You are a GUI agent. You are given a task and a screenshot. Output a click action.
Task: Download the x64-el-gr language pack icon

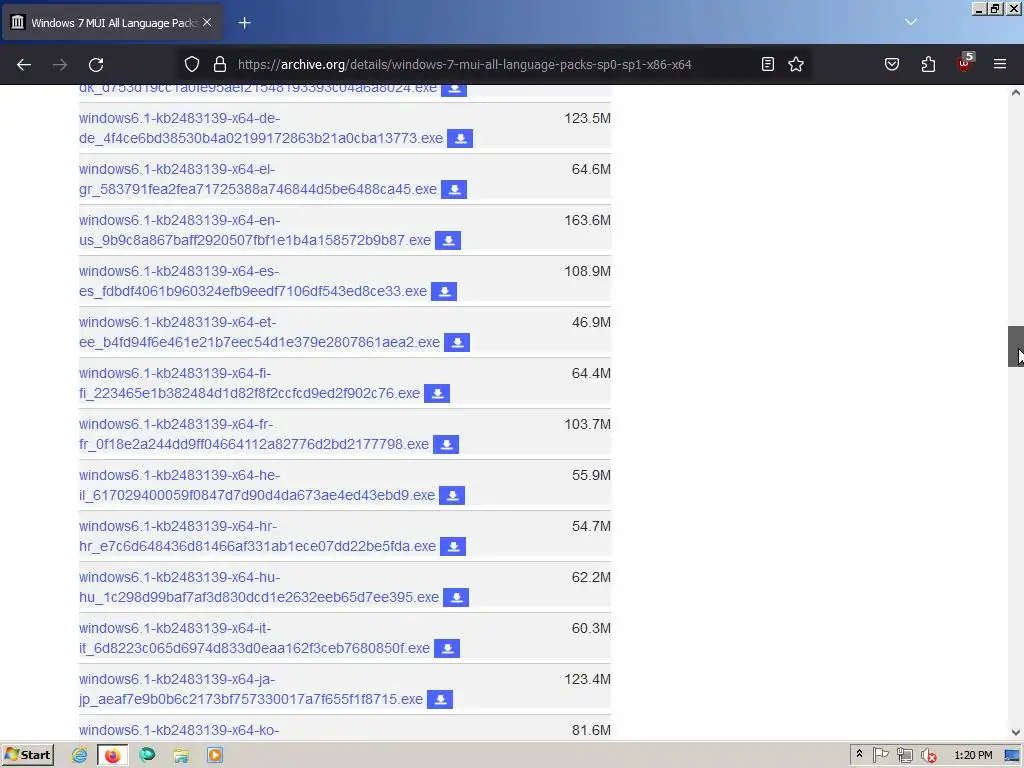pyautogui.click(x=454, y=189)
